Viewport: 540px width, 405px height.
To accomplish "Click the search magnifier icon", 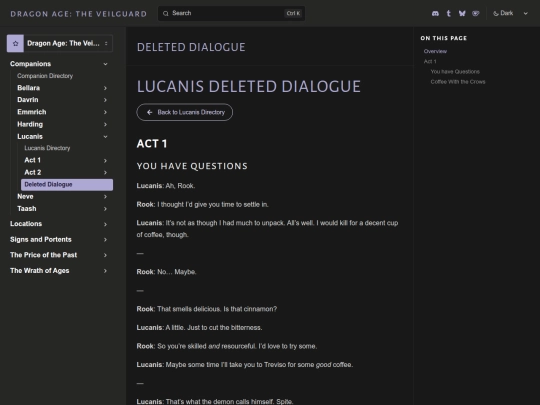I will [166, 13].
